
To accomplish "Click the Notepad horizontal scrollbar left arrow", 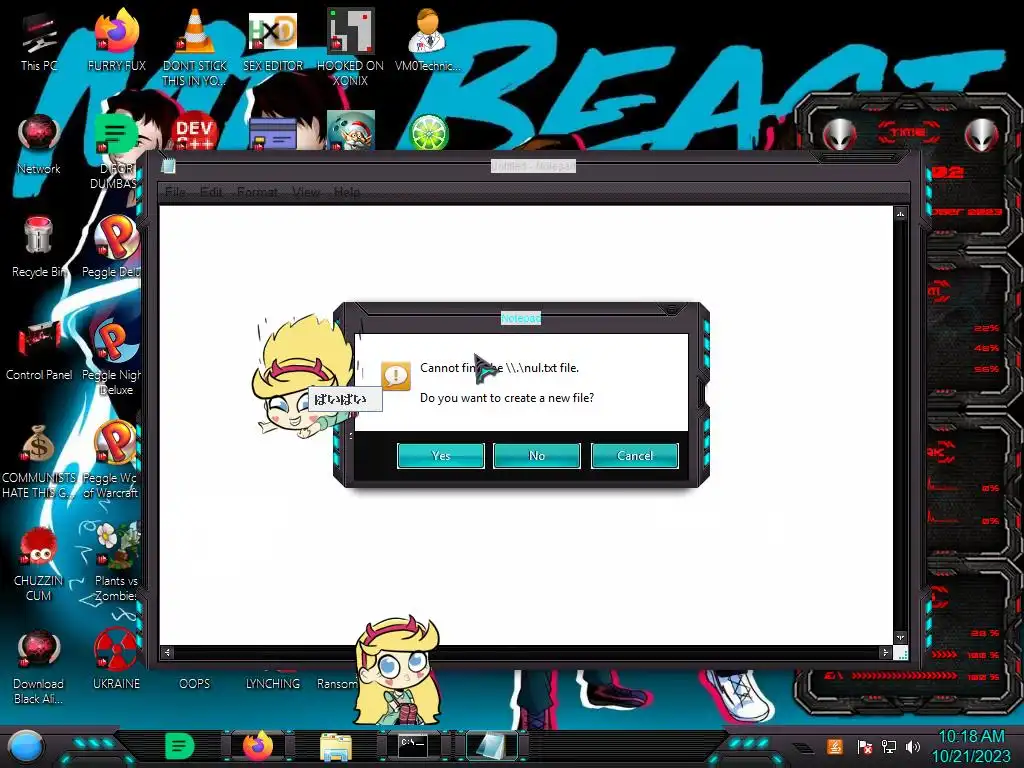I will [x=167, y=652].
